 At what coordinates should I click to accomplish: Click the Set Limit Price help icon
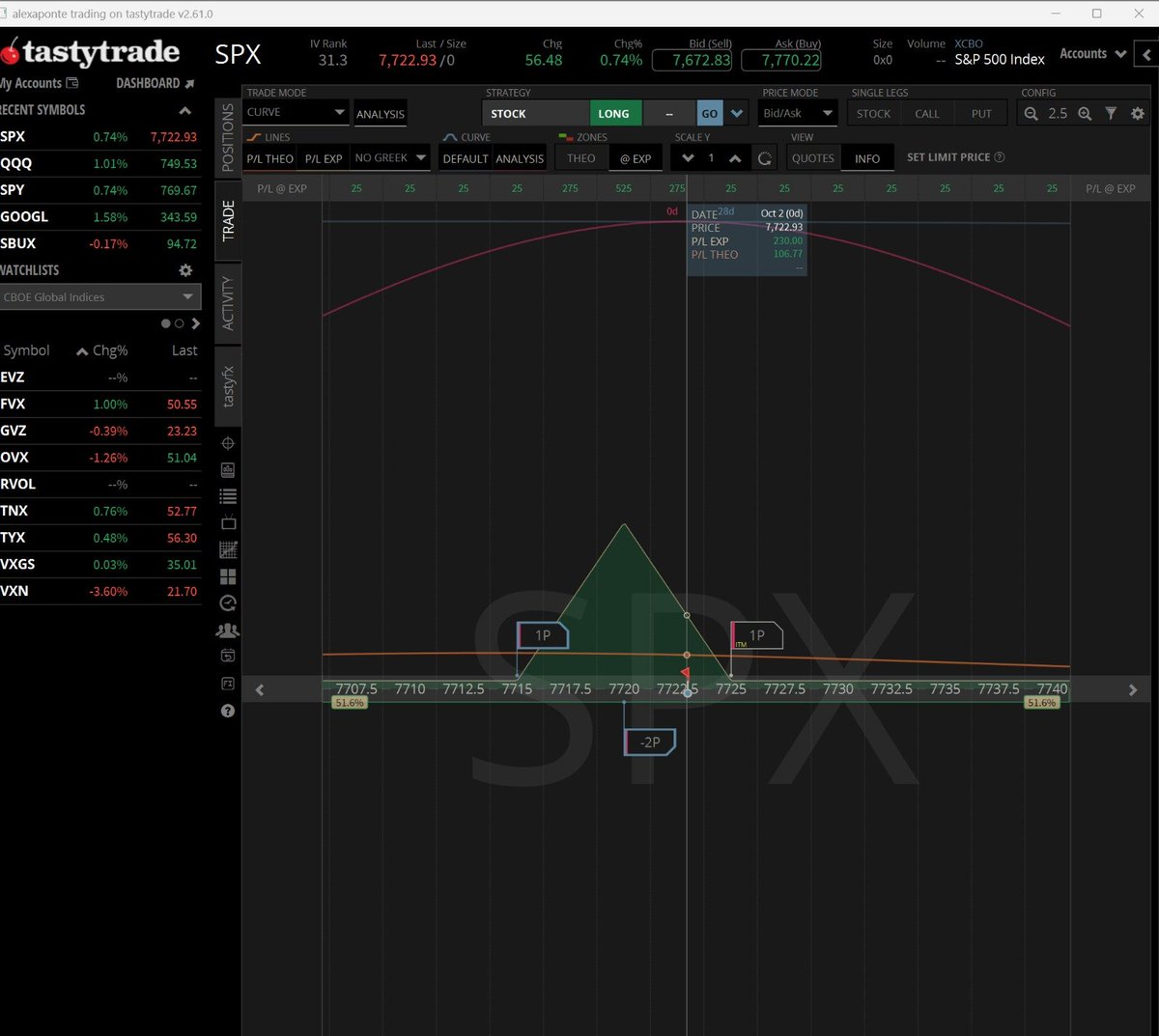(1000, 157)
